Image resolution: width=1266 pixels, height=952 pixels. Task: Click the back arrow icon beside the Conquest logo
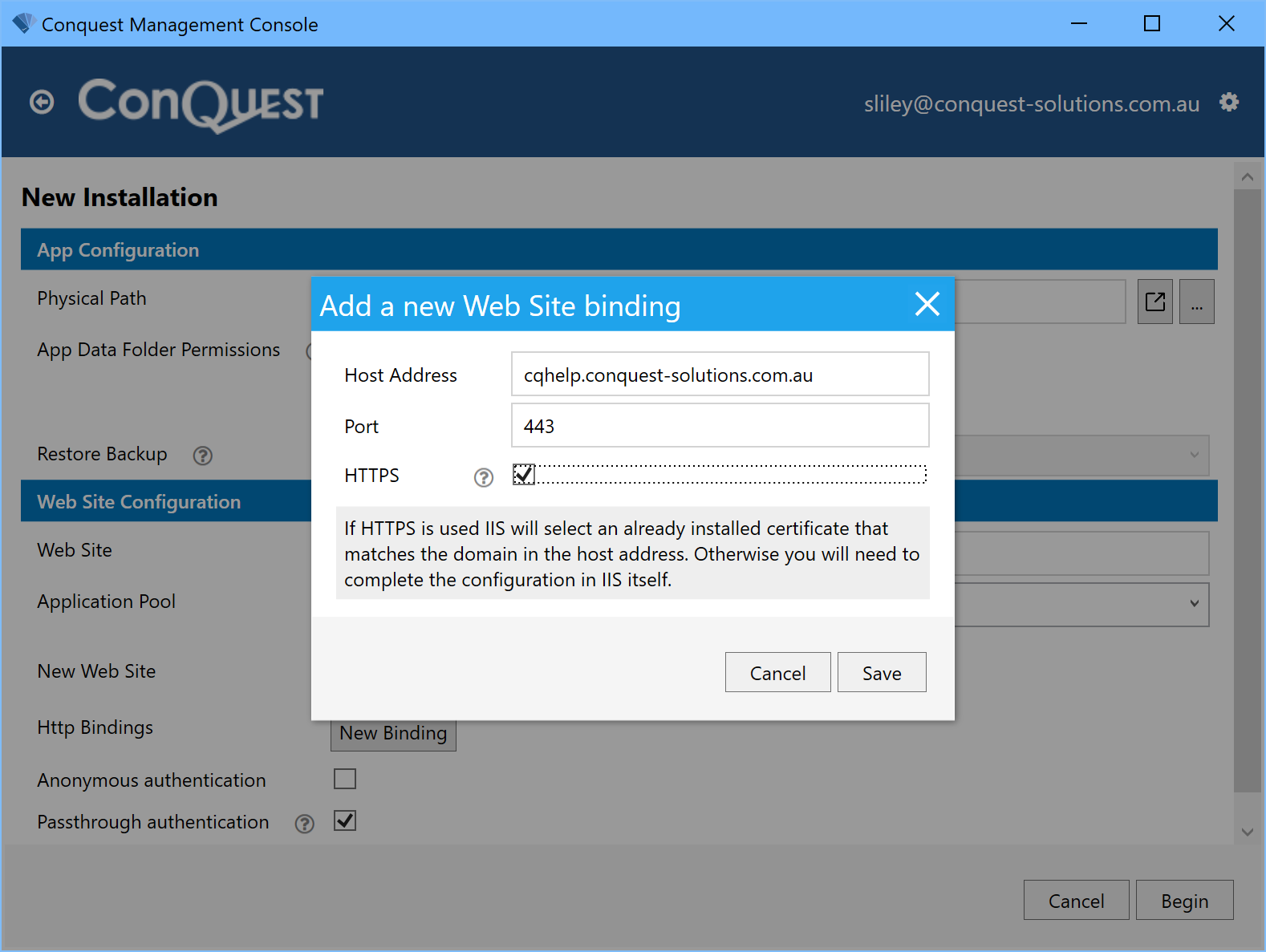(42, 103)
